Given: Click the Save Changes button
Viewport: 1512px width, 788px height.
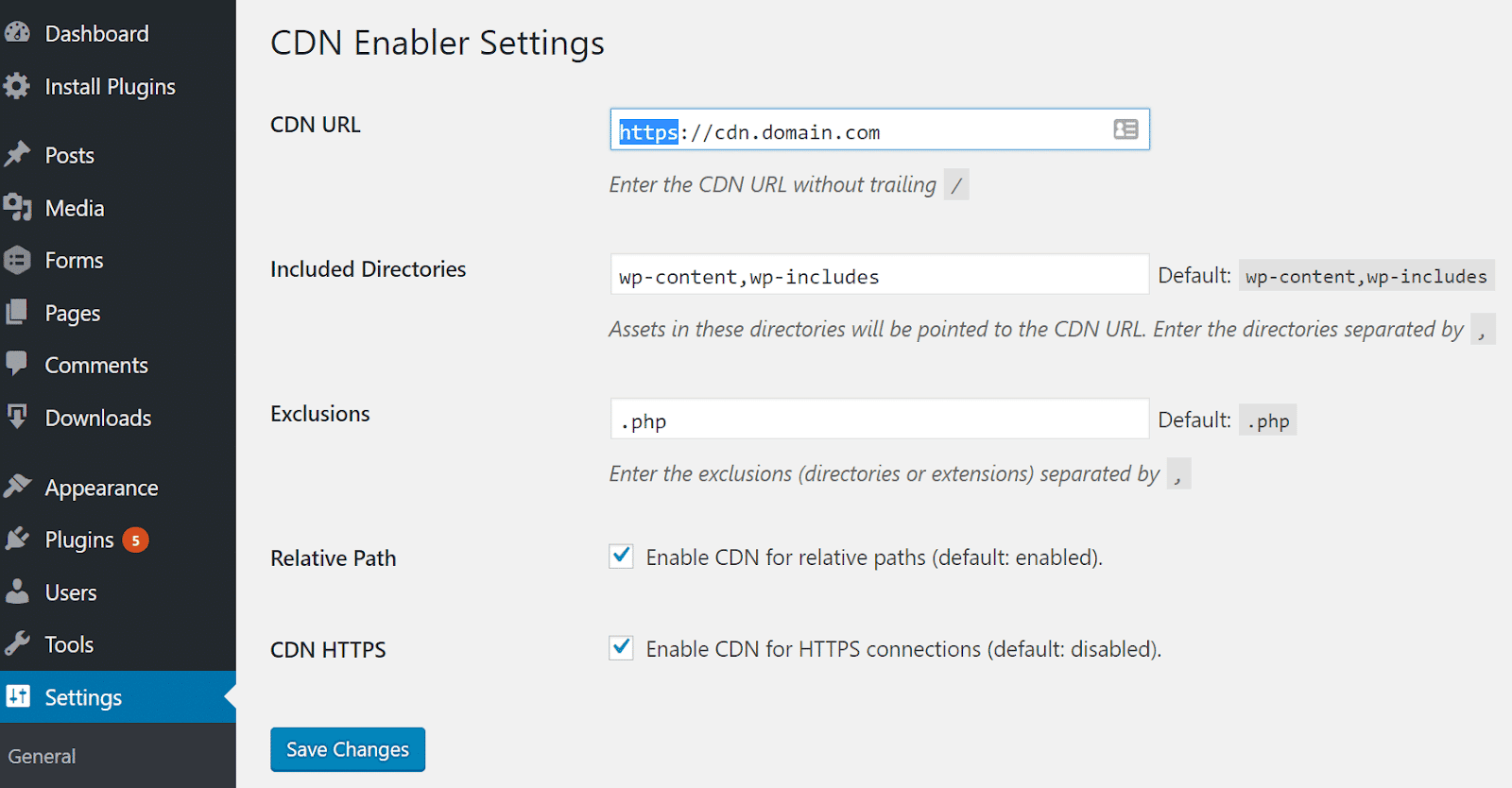Looking at the screenshot, I should pos(347,749).
